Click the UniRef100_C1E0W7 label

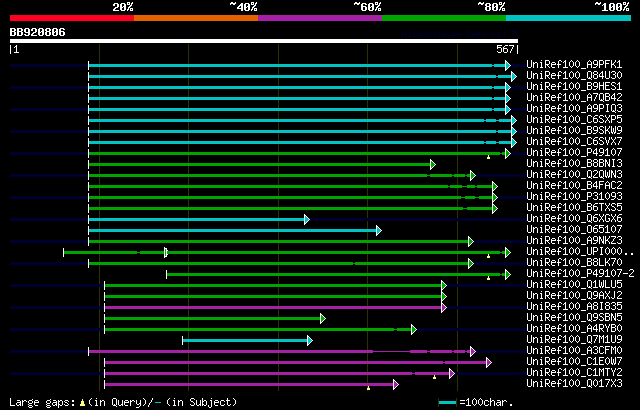click(574, 362)
